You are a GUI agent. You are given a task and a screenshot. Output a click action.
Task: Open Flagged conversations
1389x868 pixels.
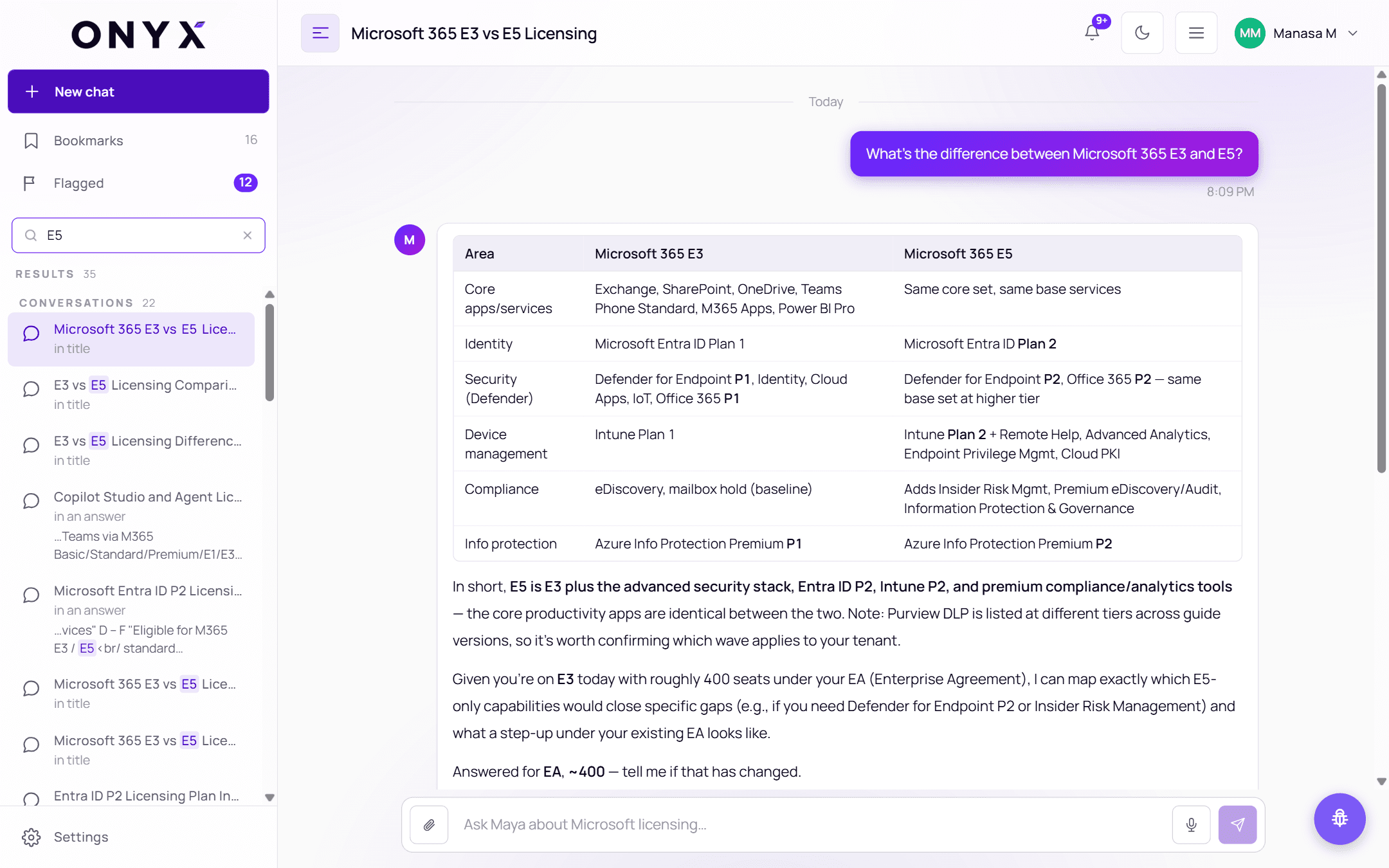click(138, 183)
